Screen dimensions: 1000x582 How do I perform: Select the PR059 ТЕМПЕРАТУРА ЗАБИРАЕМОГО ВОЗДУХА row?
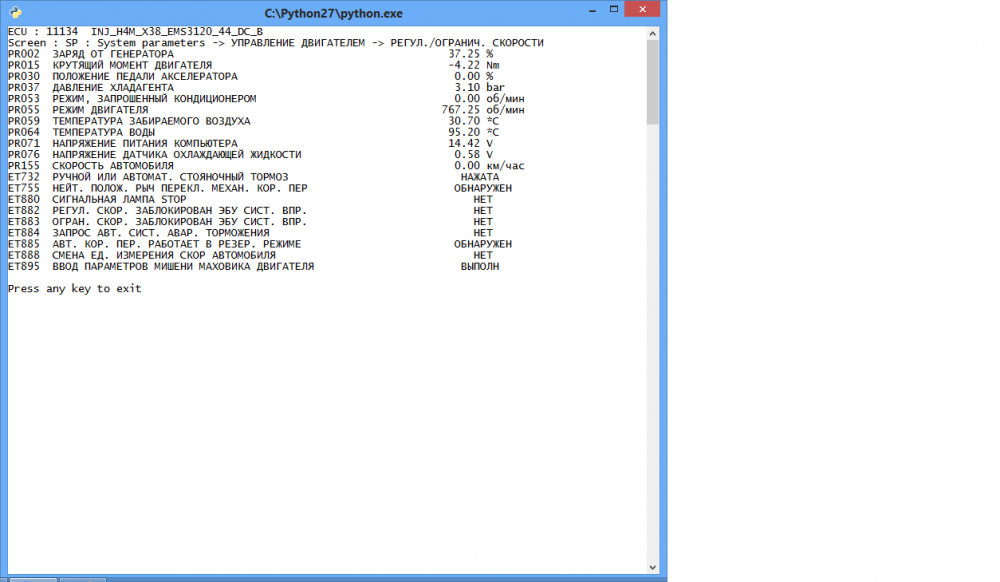[x=253, y=121]
